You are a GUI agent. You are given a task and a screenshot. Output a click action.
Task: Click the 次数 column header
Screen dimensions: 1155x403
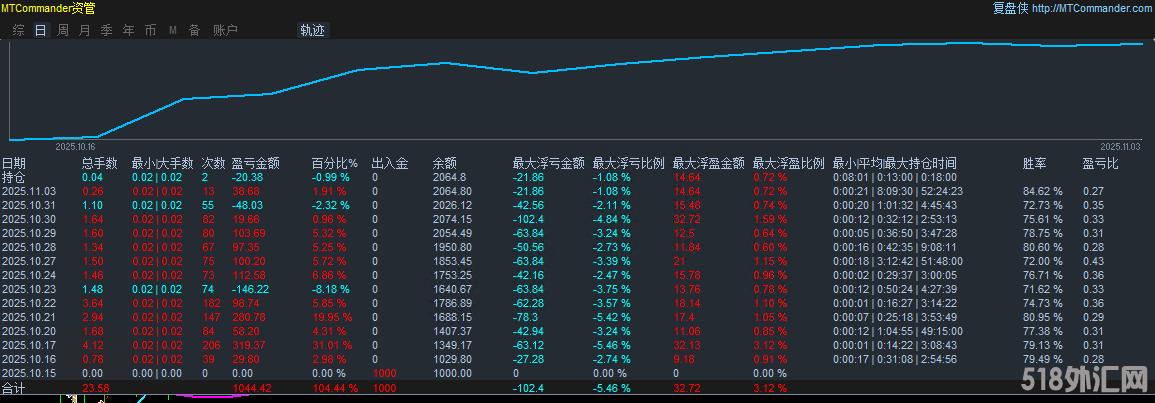[x=214, y=163]
